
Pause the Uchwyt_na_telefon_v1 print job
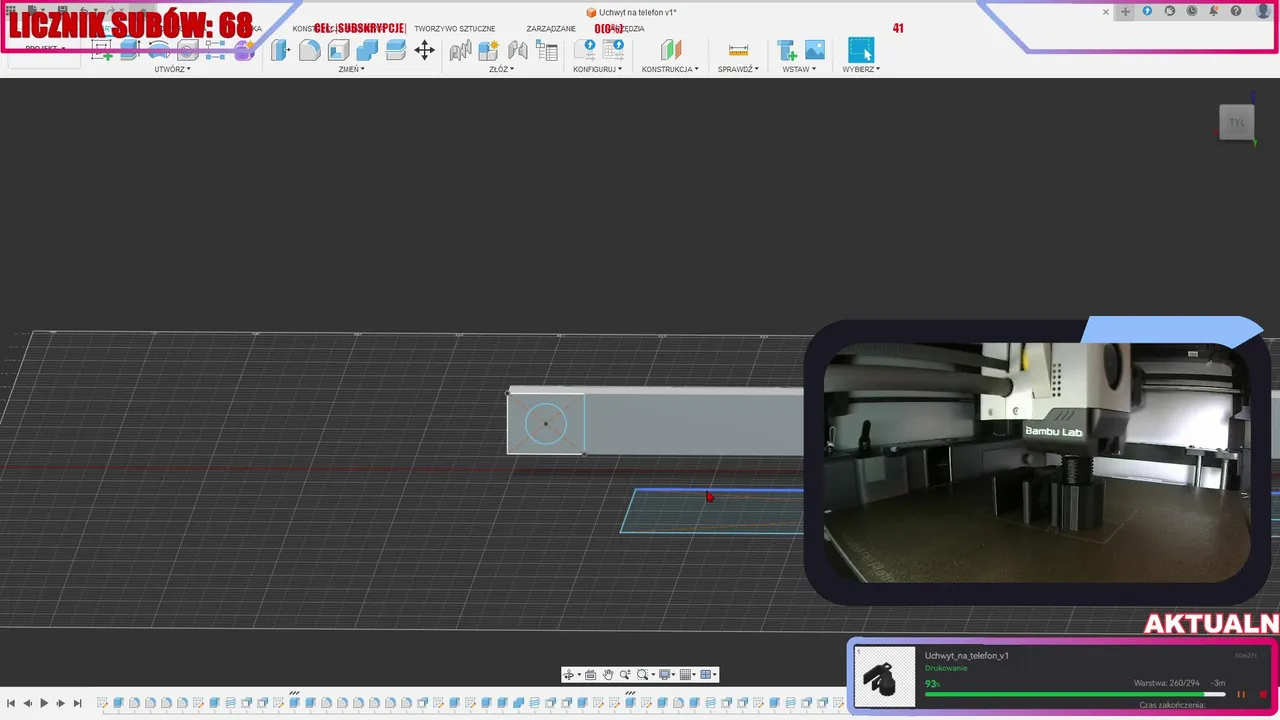tap(1241, 694)
